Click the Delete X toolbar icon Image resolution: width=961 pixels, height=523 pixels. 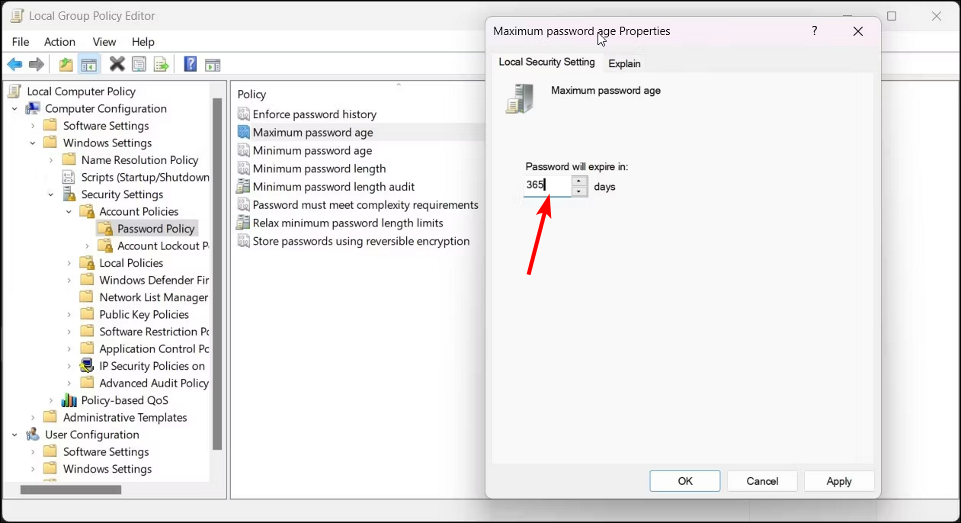click(x=116, y=64)
